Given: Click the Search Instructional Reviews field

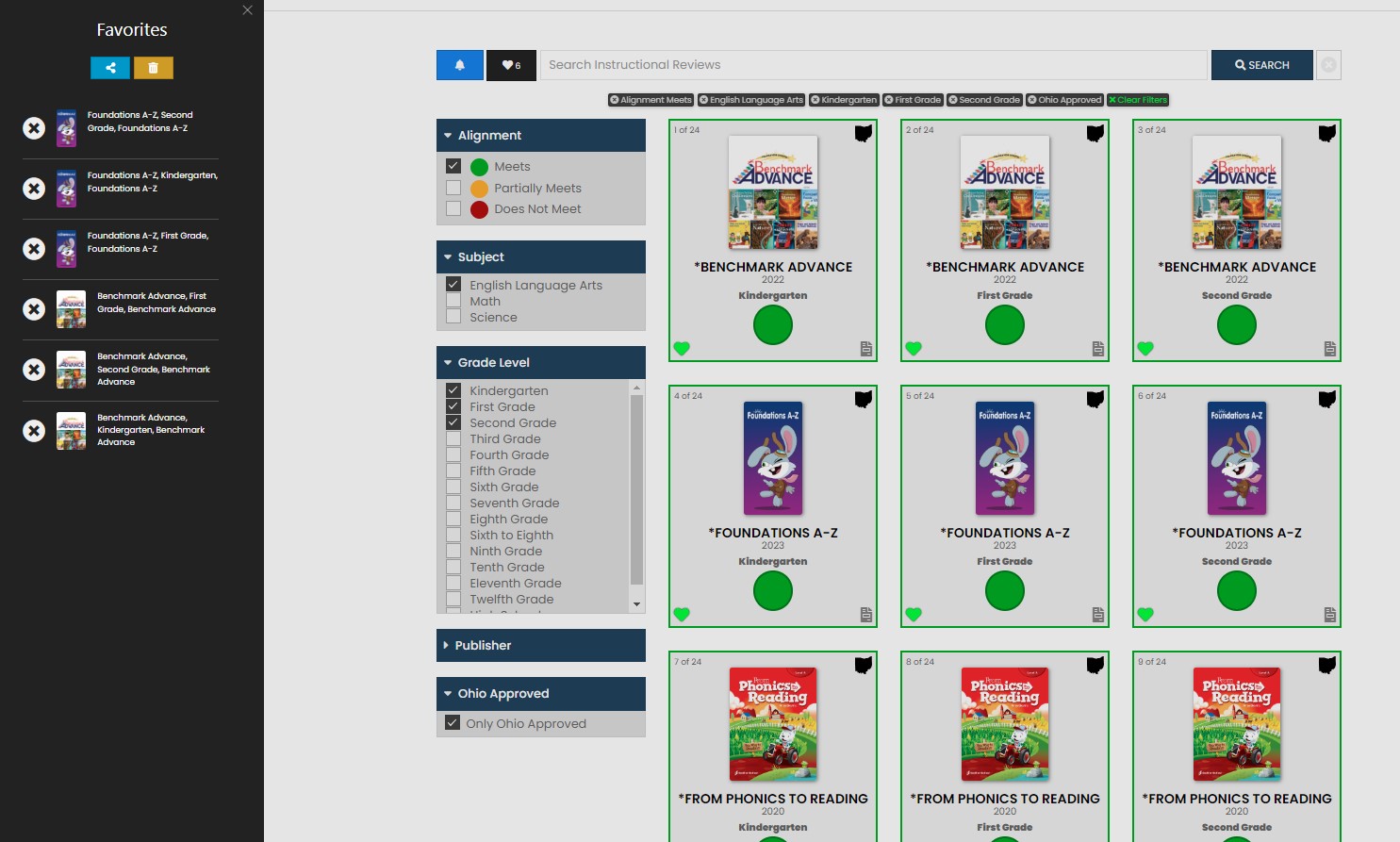Looking at the screenshot, I should (874, 65).
